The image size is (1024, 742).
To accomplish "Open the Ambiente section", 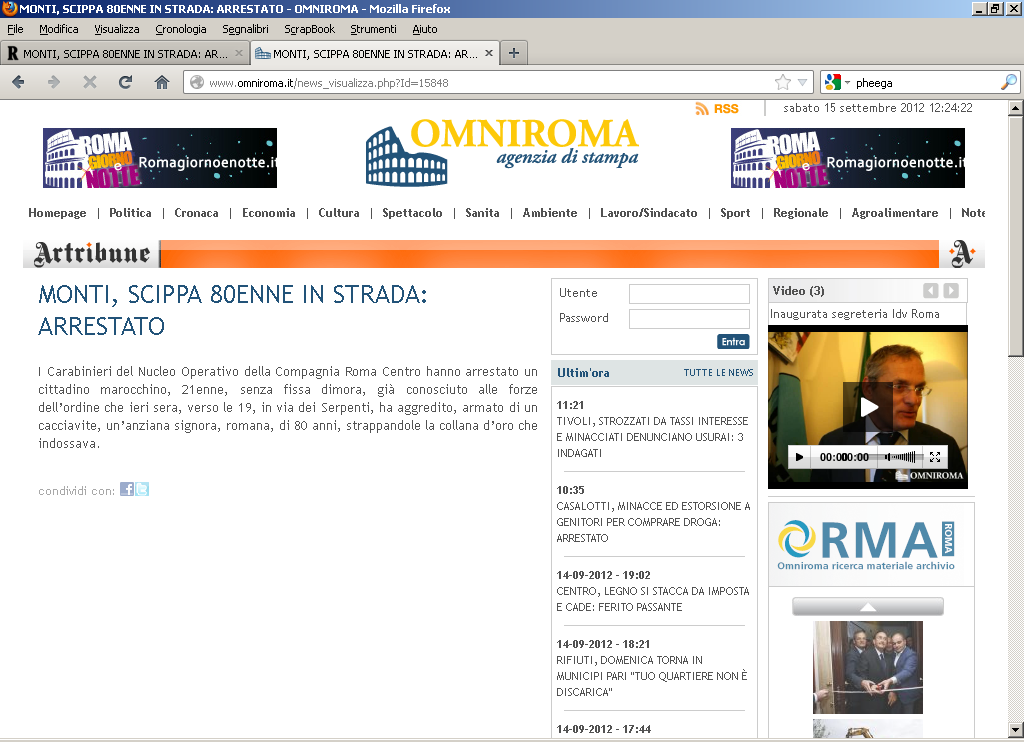I will [550, 213].
